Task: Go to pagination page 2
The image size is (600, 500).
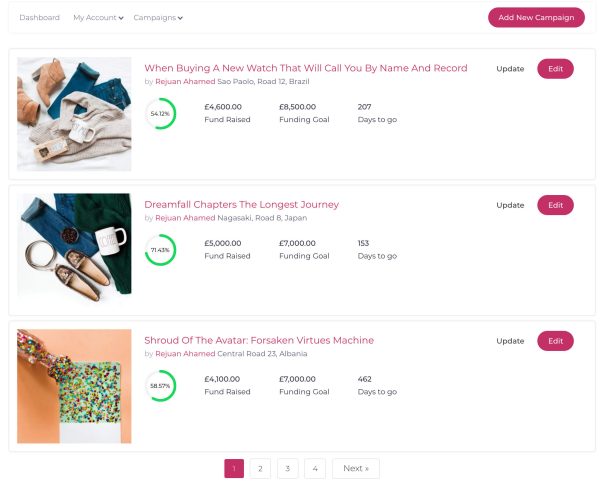Action: pyautogui.click(x=260, y=468)
